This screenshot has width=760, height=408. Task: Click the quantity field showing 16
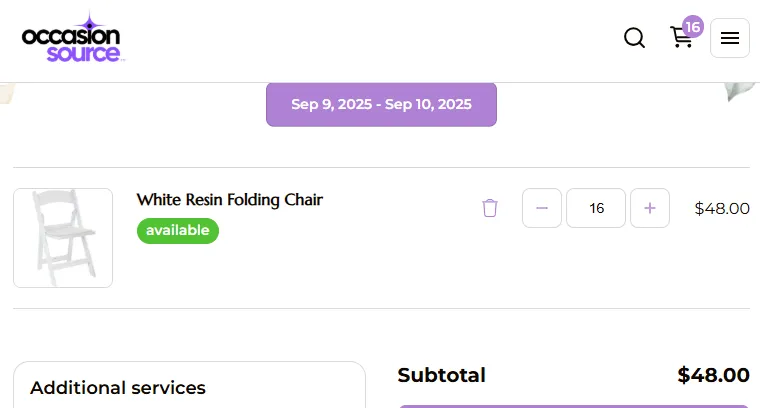[x=596, y=208]
